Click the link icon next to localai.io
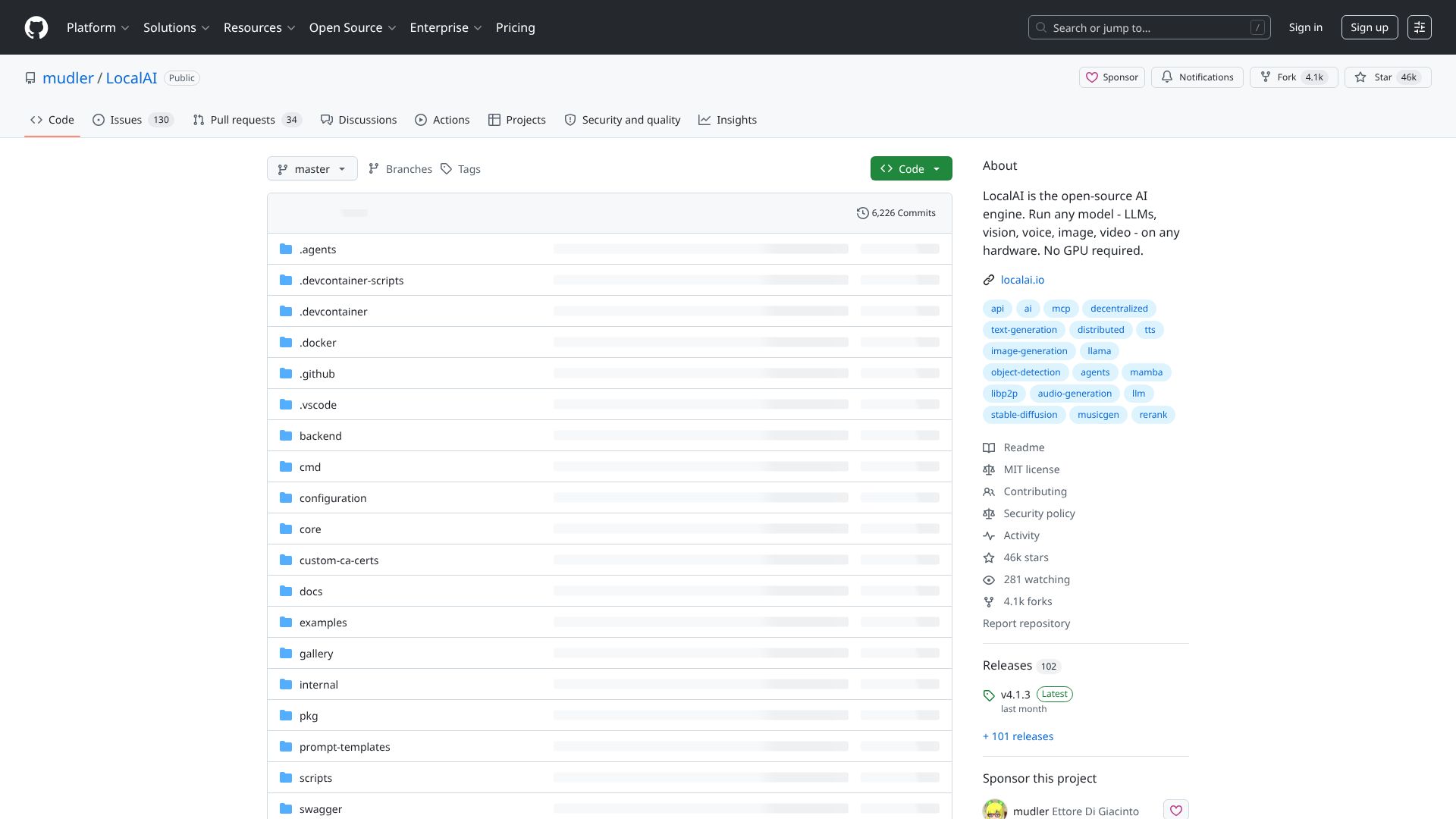This screenshot has width=1456, height=819. 989,280
